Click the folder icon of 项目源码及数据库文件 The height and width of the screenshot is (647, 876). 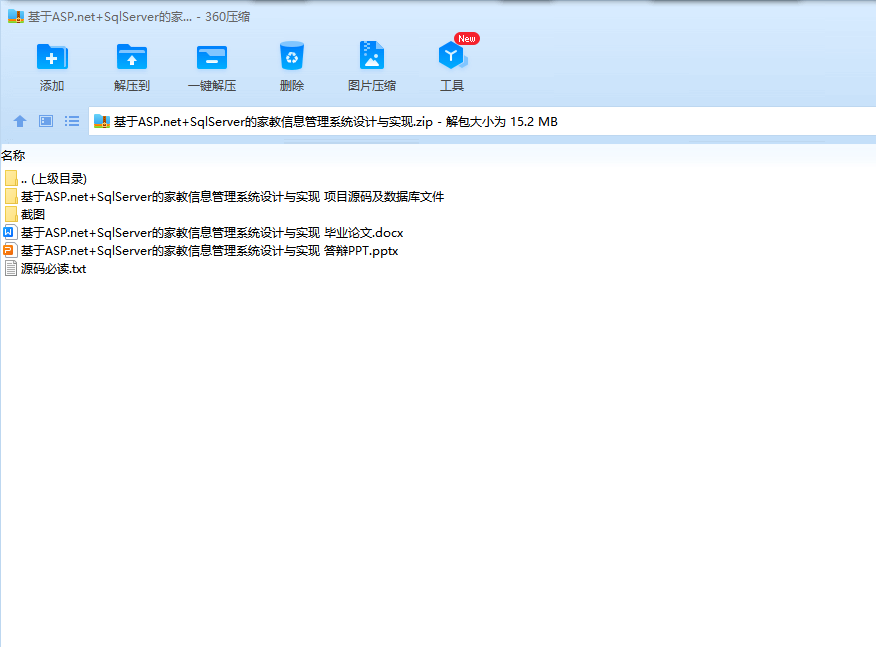(x=11, y=196)
